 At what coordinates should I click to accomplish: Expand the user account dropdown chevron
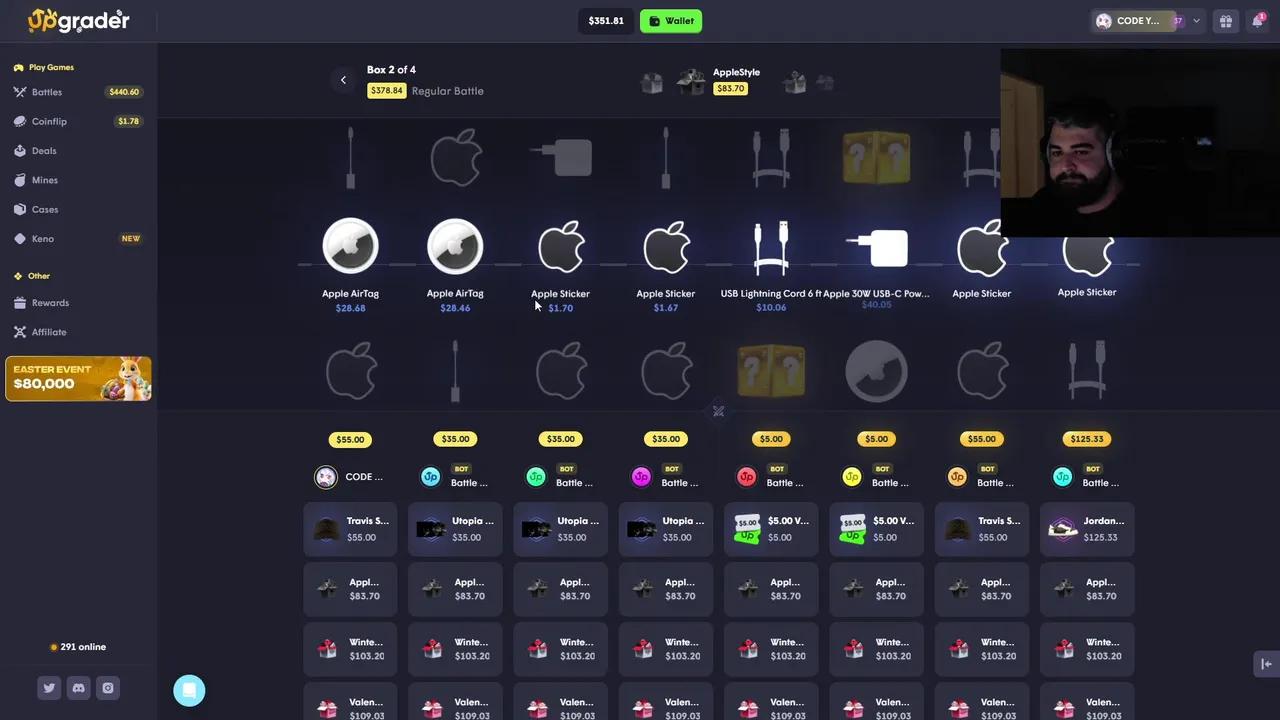[x=1196, y=21]
